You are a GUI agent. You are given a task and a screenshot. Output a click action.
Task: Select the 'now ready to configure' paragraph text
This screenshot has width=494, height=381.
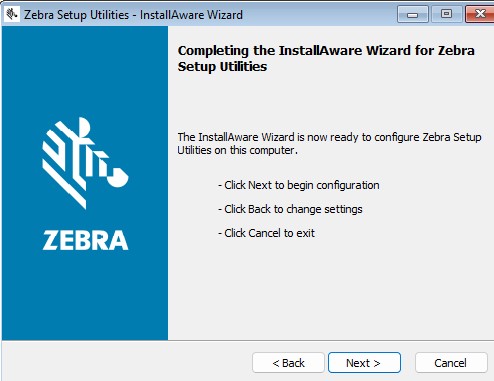[329, 144]
